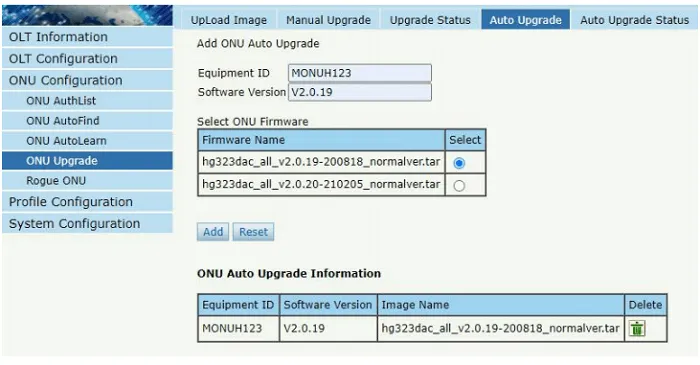
Task: Switch to the UpLoad Image tab
Action: [x=229, y=20]
